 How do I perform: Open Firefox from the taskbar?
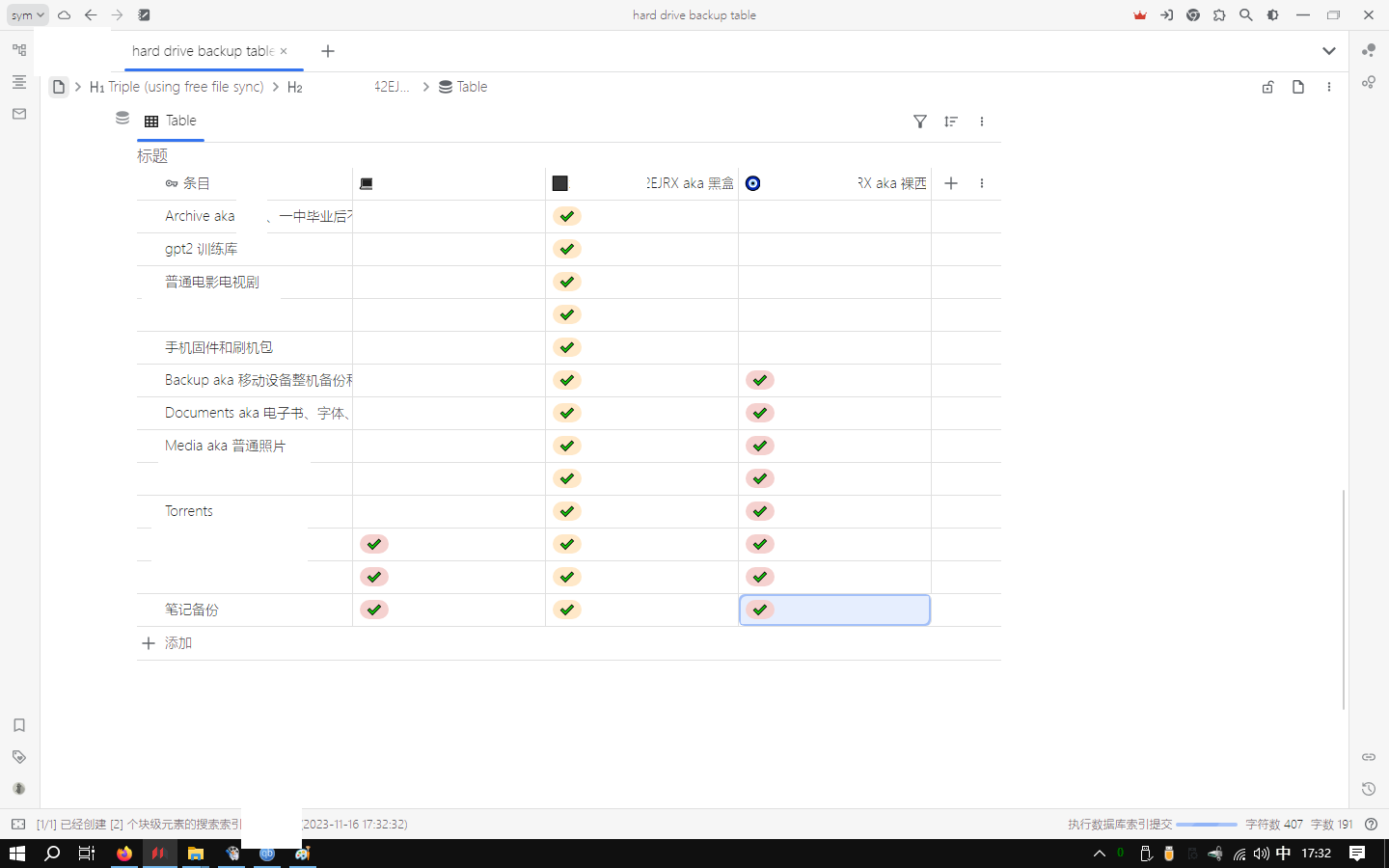point(124,854)
